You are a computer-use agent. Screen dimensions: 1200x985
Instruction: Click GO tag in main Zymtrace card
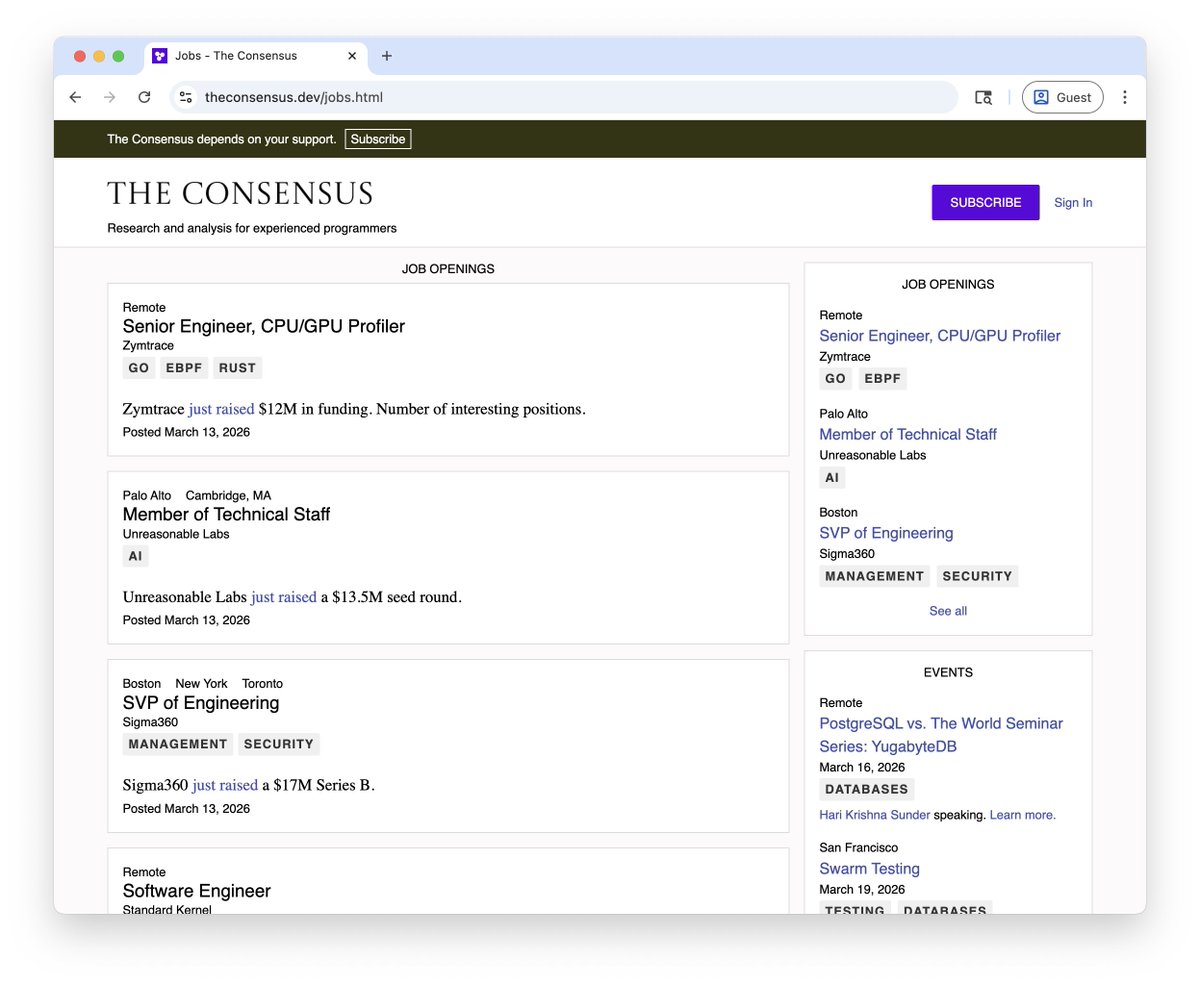pyautogui.click(x=139, y=368)
